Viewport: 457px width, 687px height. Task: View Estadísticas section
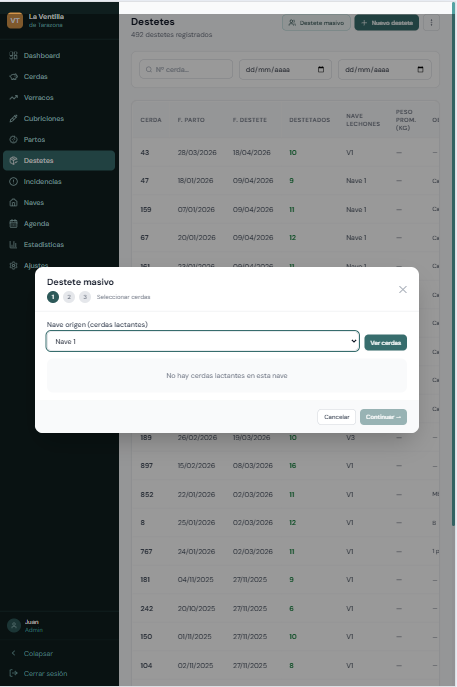[59, 244]
